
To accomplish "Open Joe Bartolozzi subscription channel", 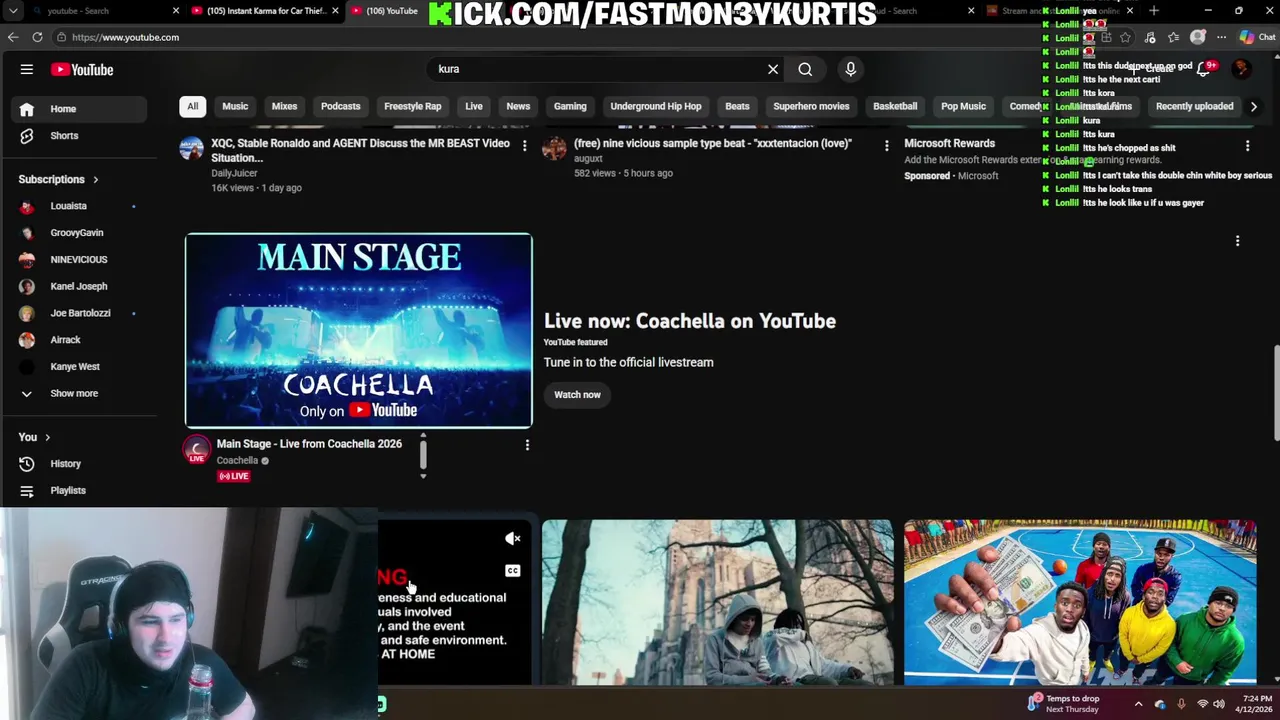I will (x=80, y=313).
